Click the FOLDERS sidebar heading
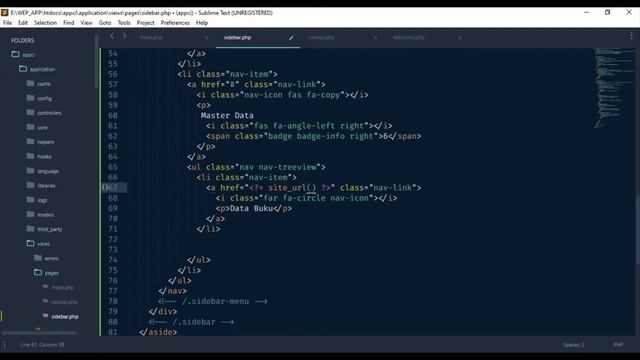Image resolution: width=640 pixels, height=360 pixels. click(22, 40)
